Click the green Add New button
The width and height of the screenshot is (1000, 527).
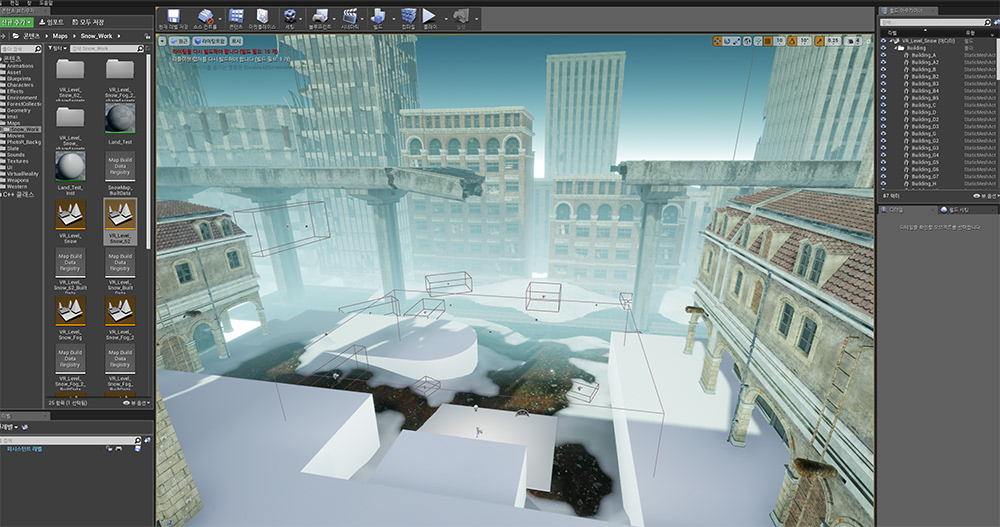[x=17, y=22]
